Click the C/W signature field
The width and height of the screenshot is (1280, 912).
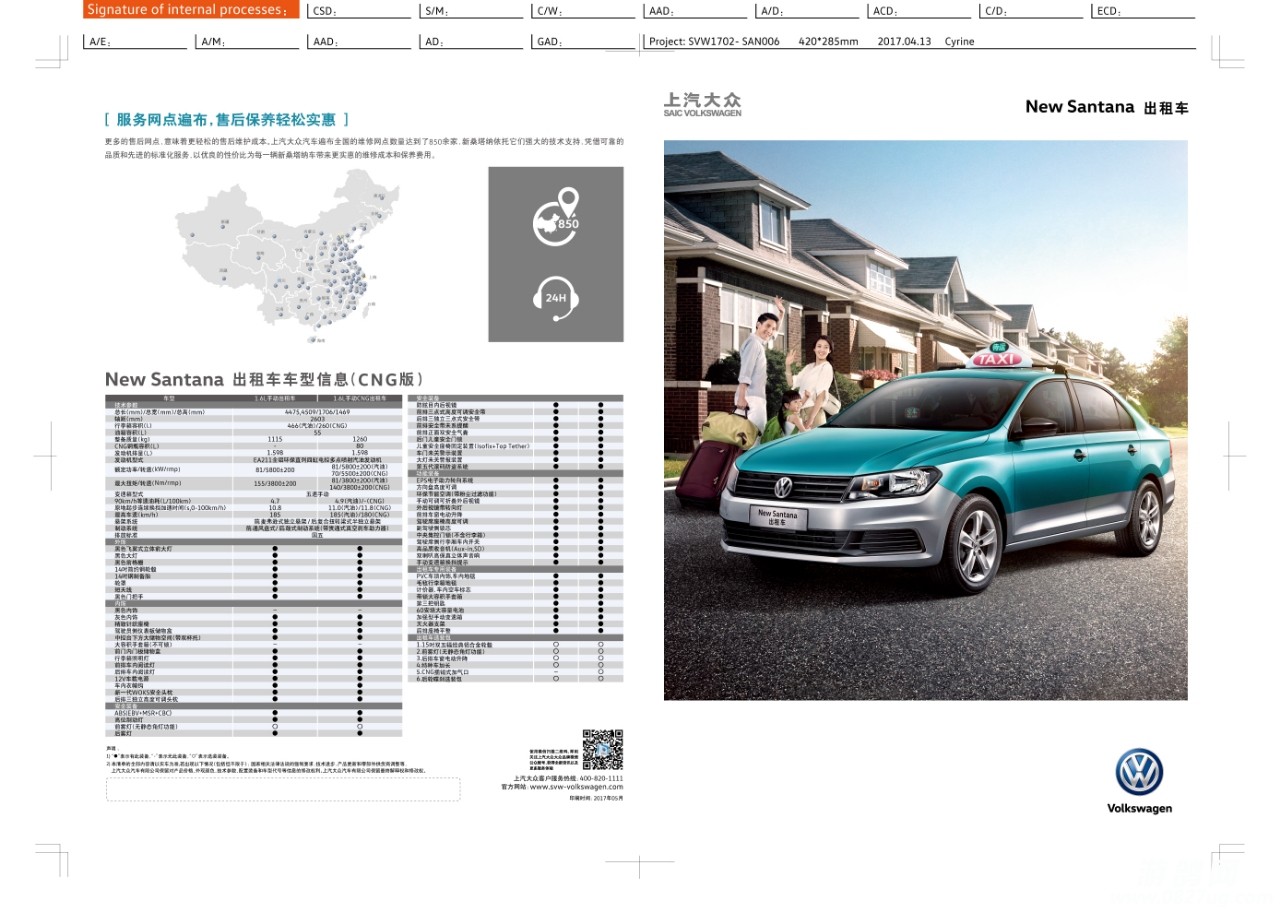point(584,11)
